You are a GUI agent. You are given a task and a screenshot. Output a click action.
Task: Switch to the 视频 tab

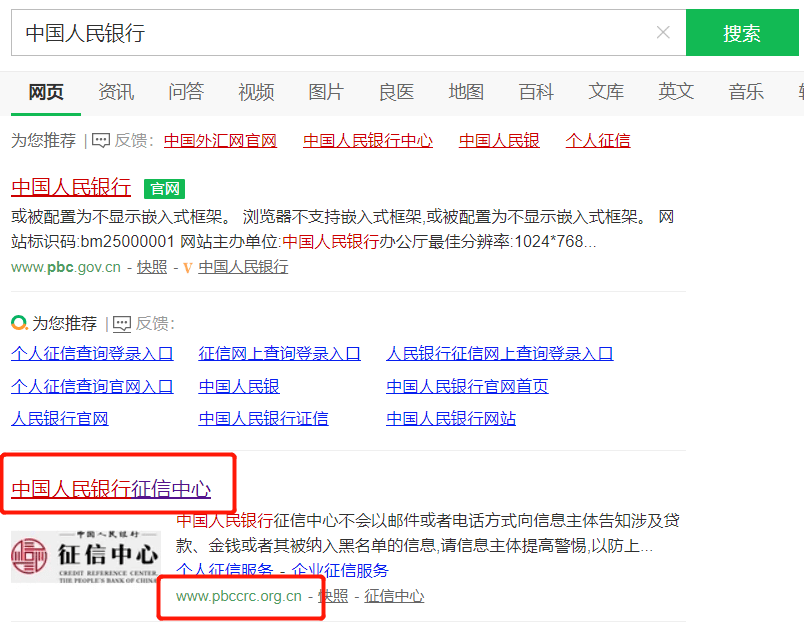(256, 92)
